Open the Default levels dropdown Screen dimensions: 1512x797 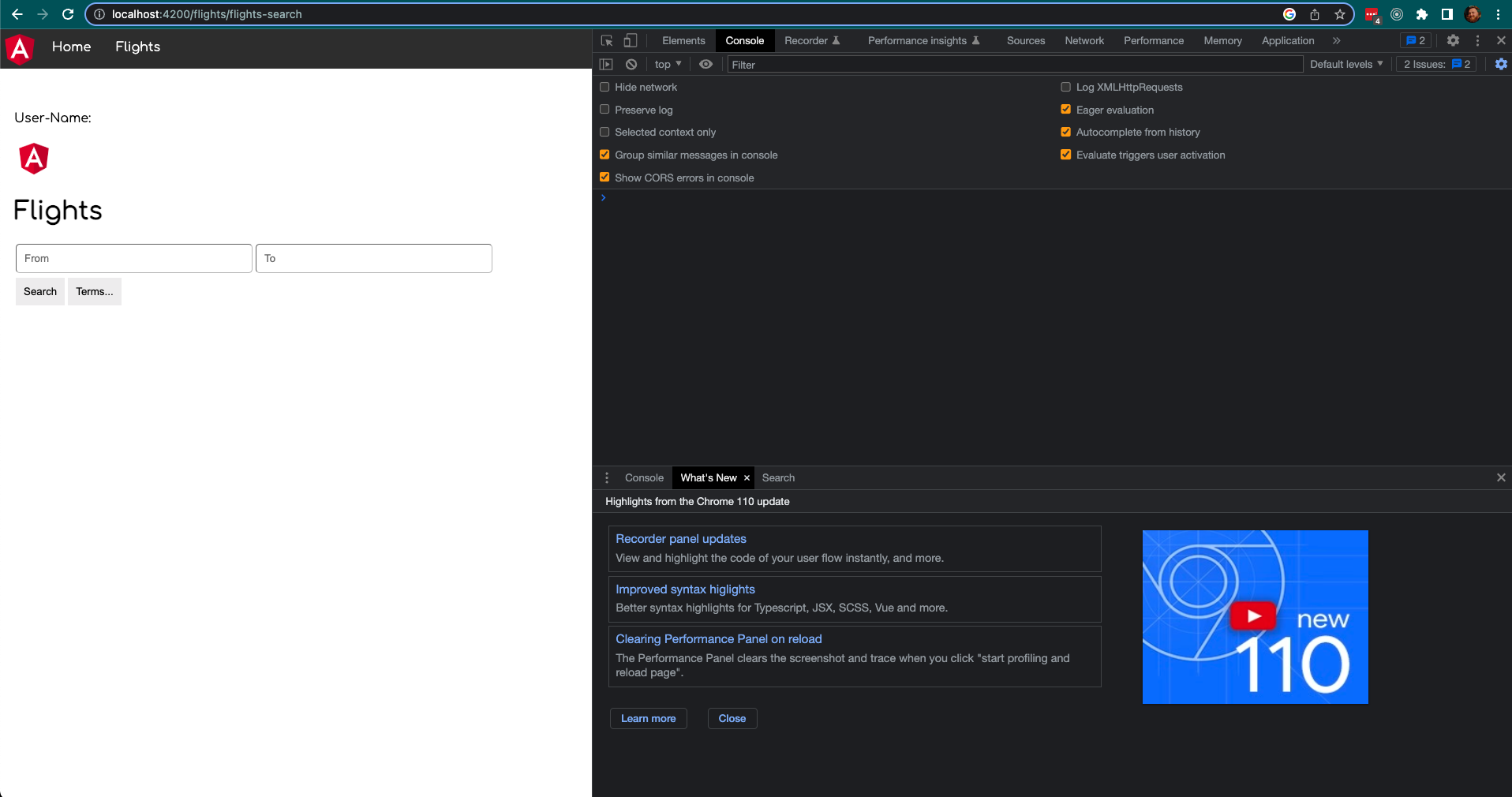[x=1346, y=64]
